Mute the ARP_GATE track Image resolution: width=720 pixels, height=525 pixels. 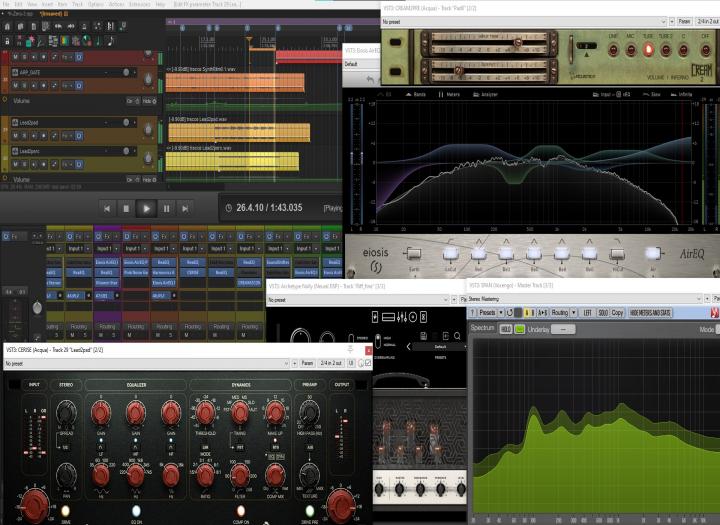click(15, 85)
